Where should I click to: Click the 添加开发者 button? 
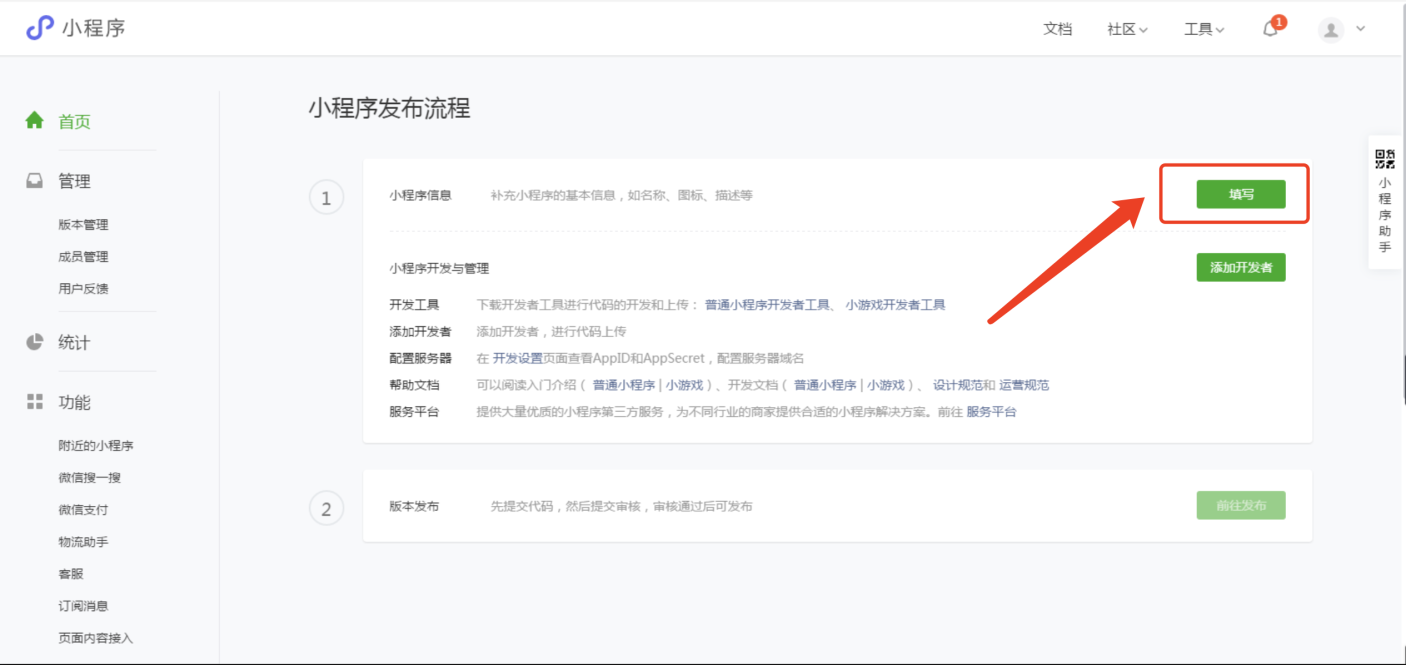[x=1240, y=267]
